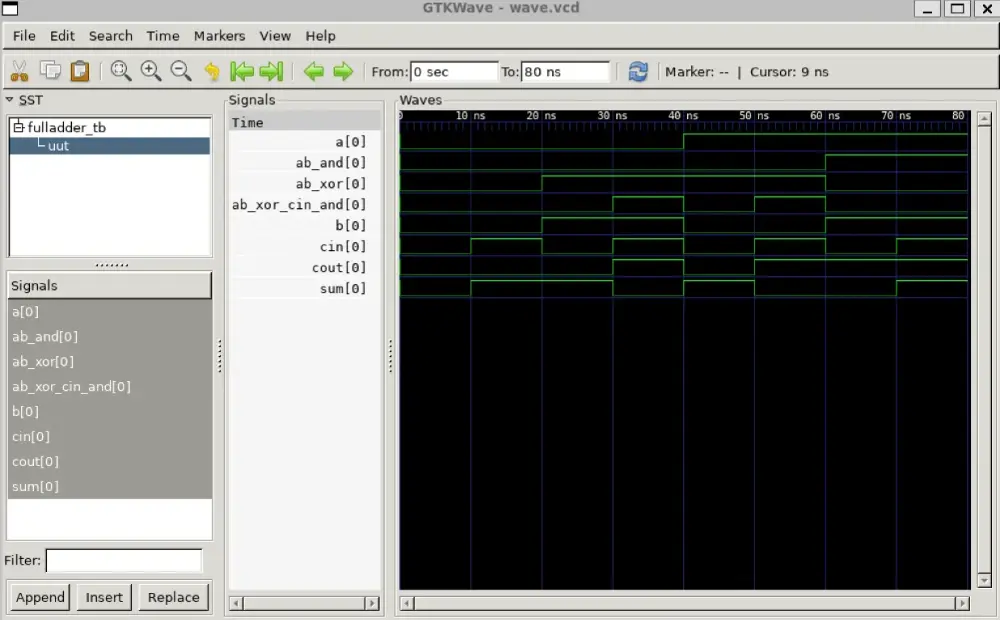The height and width of the screenshot is (620, 1000).
Task: Click the Zoom Fit magnifier icon
Action: point(121,71)
